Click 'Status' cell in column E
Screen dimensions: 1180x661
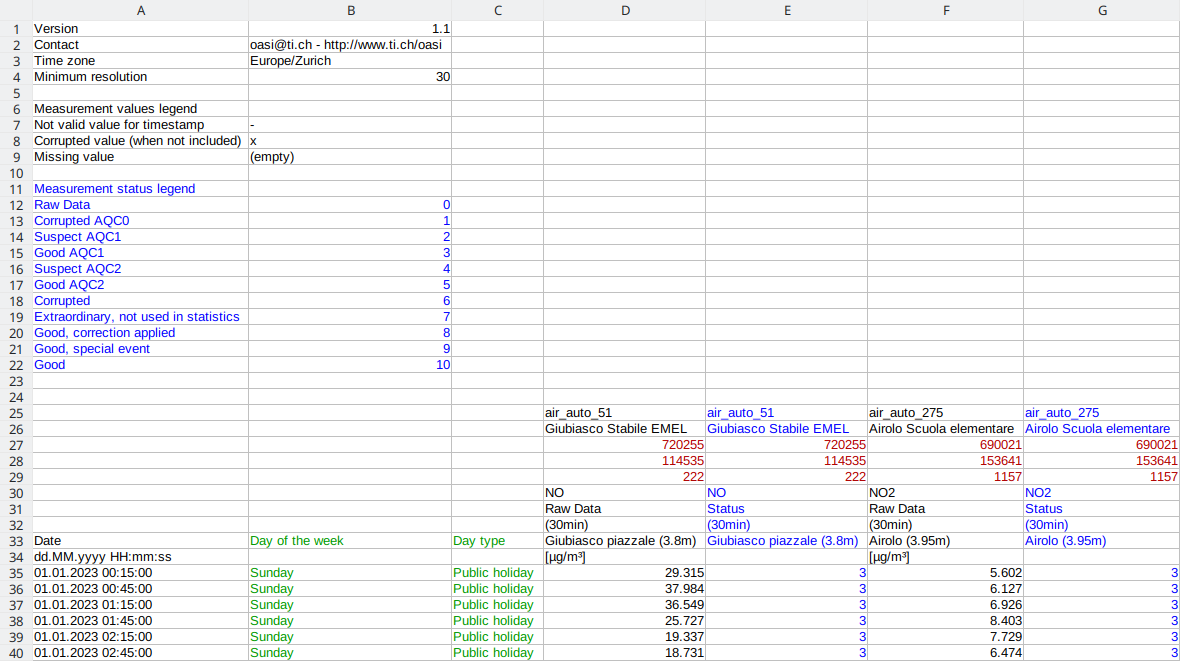[786, 509]
